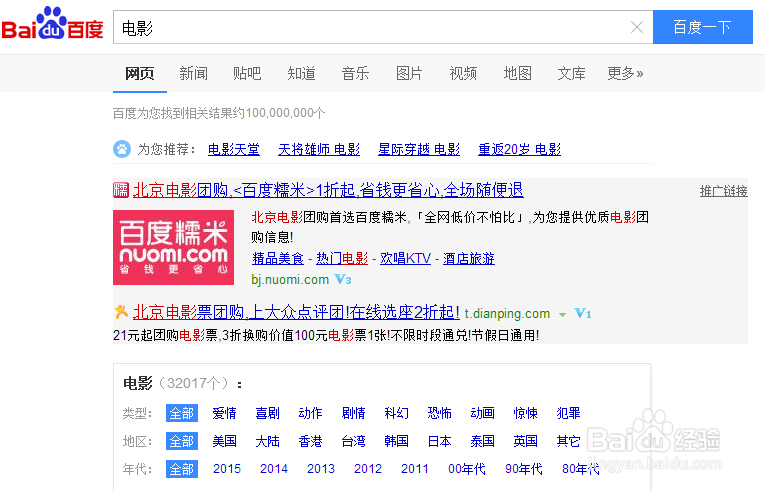This screenshot has width=765, height=491.
Task: Click the V1 credibility badge
Action: click(x=583, y=313)
